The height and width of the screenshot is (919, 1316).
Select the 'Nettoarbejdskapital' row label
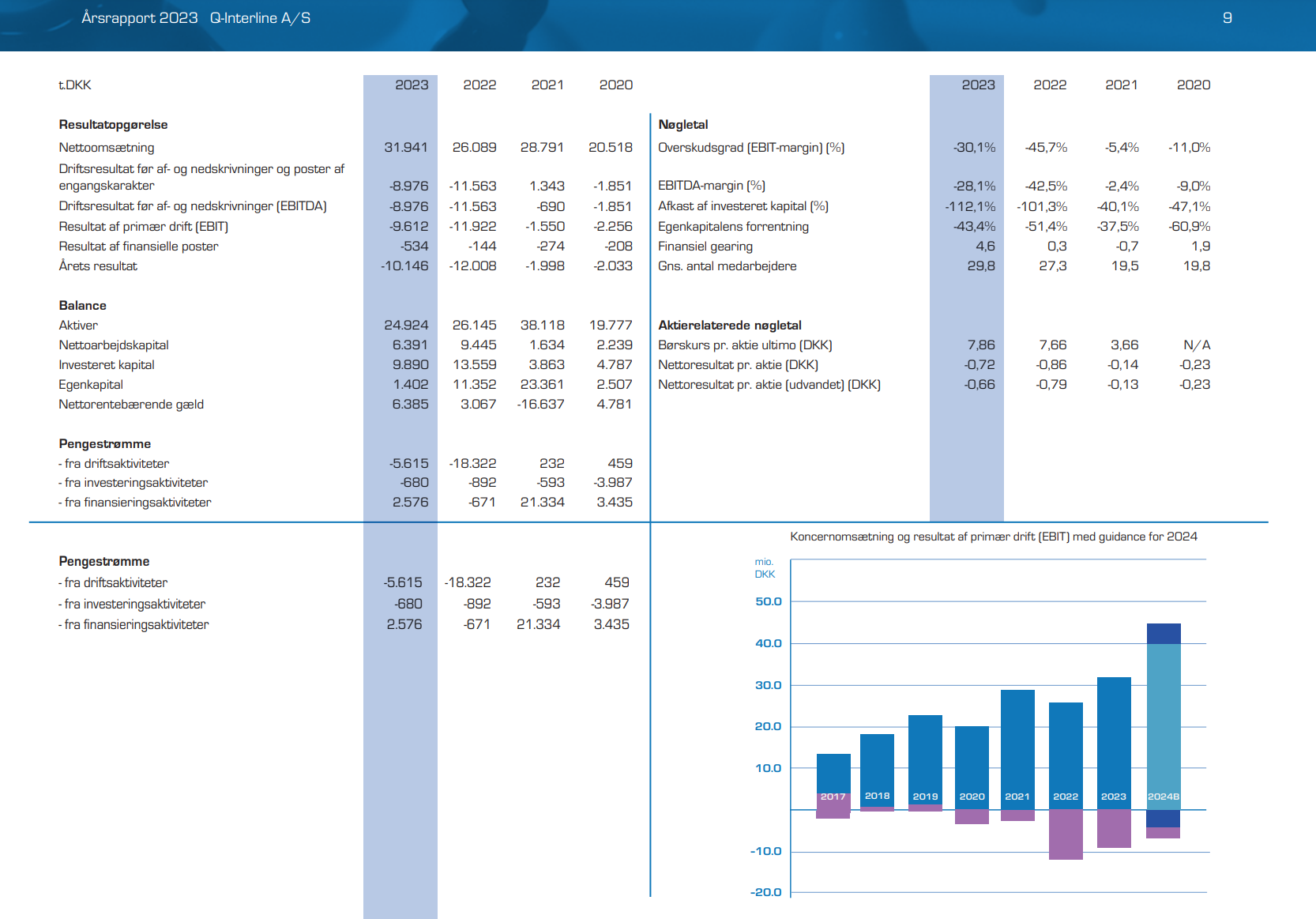coord(114,345)
